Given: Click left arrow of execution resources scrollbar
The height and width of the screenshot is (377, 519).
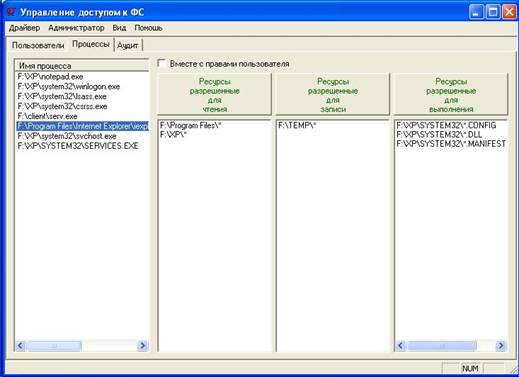Looking at the screenshot, I should coord(400,346).
